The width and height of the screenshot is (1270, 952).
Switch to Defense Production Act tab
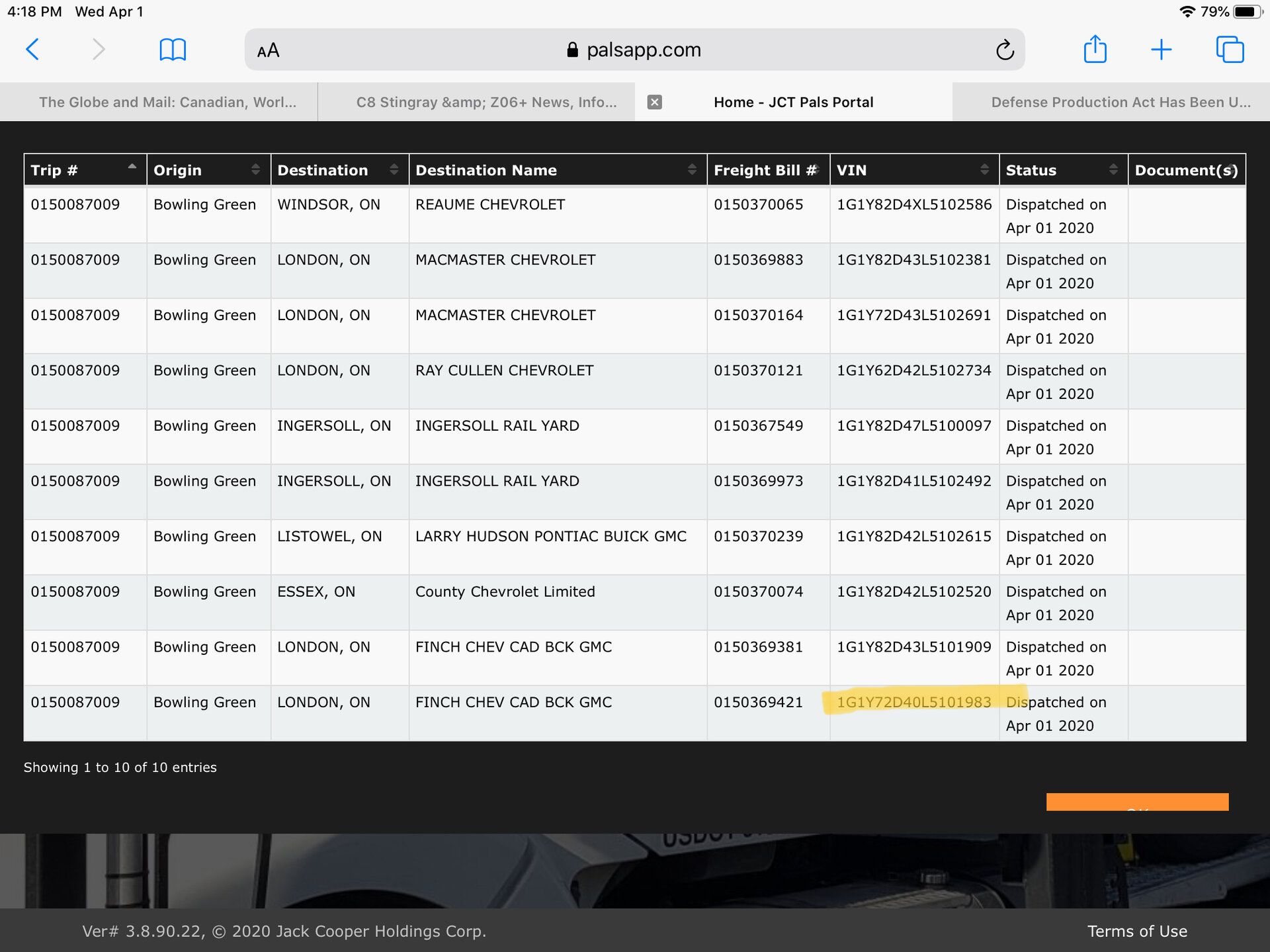click(x=1120, y=102)
